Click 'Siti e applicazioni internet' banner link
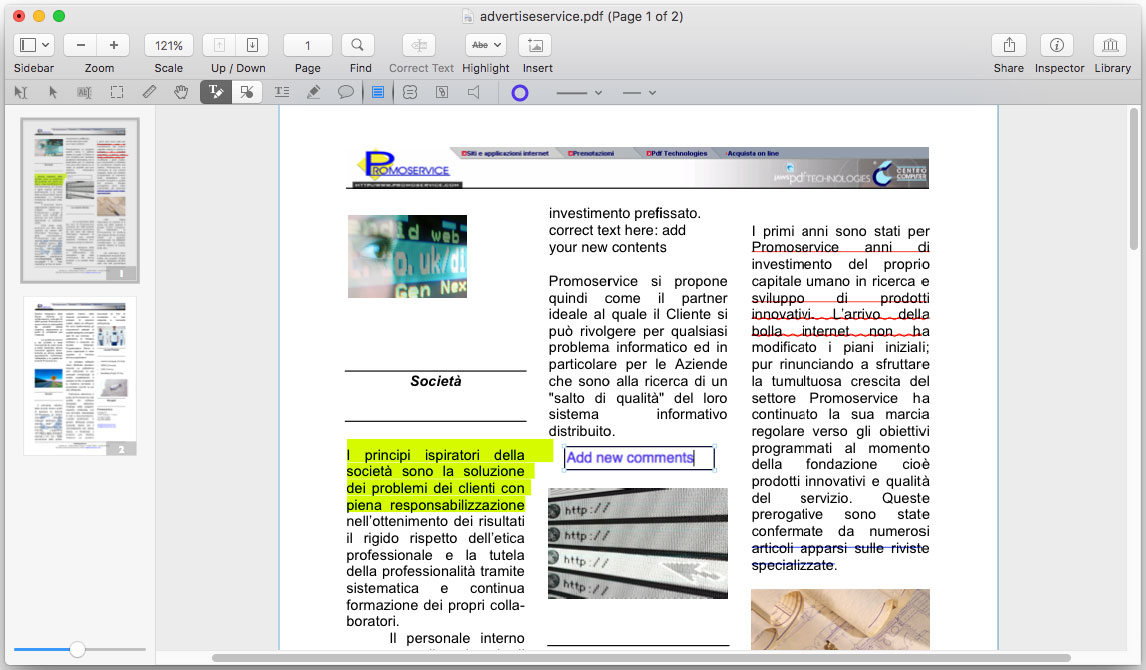1146x670 pixels. 505,153
